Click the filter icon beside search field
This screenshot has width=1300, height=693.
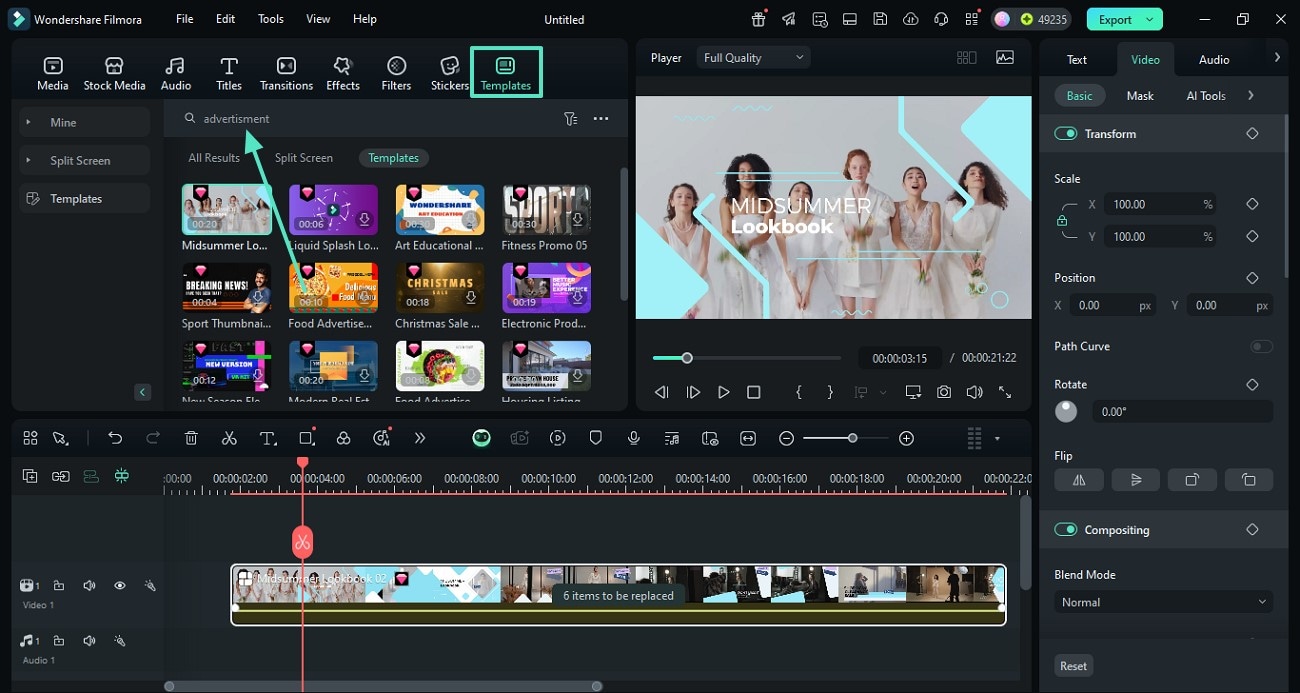pos(570,118)
